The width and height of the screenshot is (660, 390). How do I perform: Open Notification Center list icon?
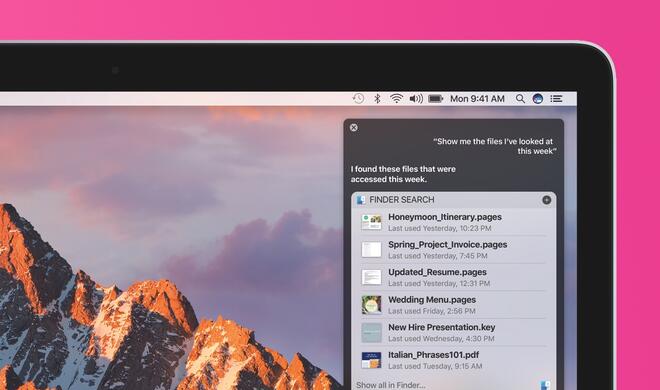[x=556, y=98]
